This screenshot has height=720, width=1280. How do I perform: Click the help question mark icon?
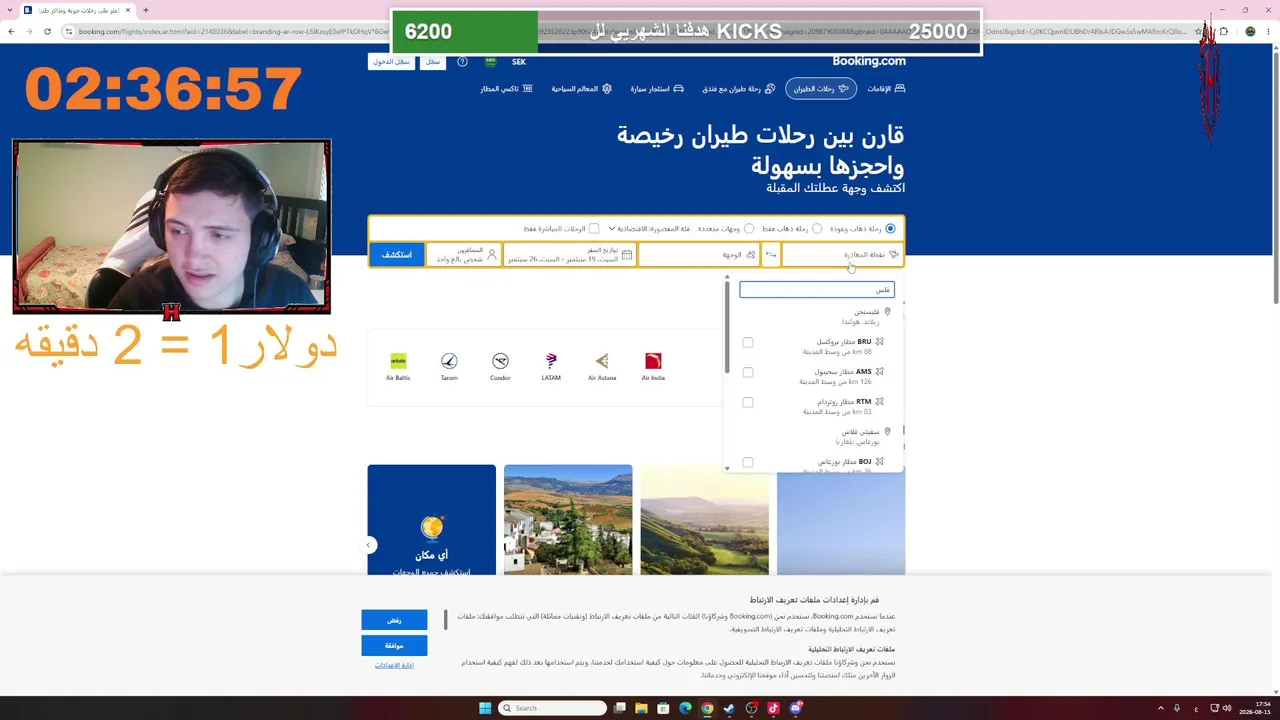click(x=462, y=62)
